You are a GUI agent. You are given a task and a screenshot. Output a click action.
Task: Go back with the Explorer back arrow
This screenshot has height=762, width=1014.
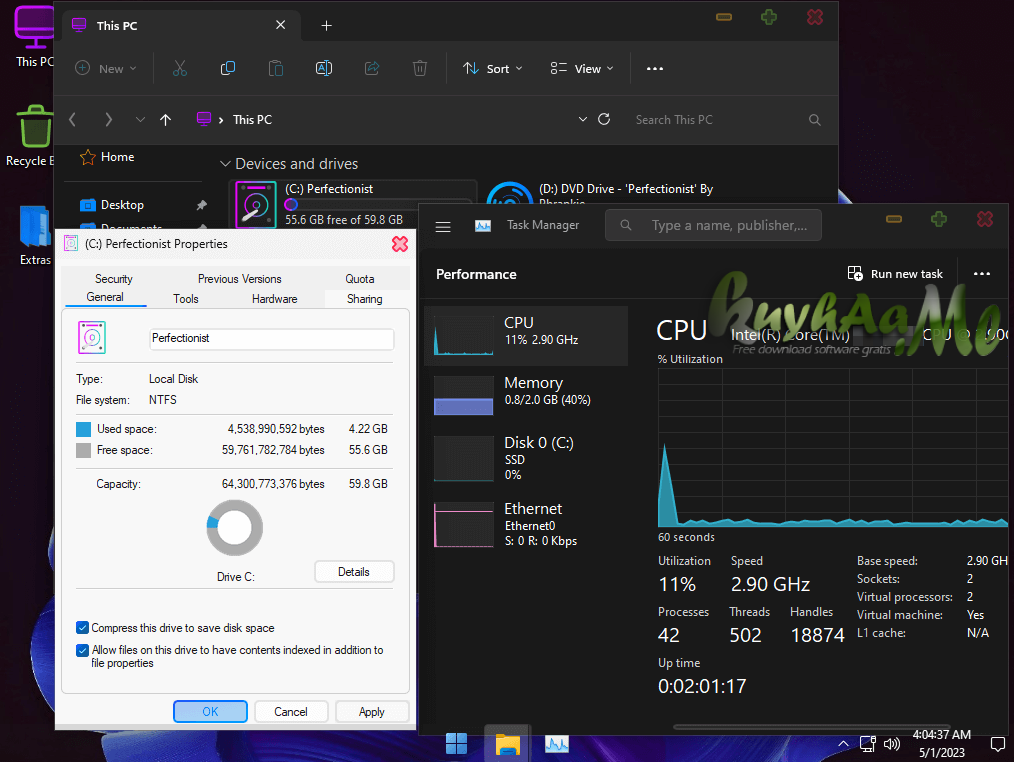[x=72, y=120]
